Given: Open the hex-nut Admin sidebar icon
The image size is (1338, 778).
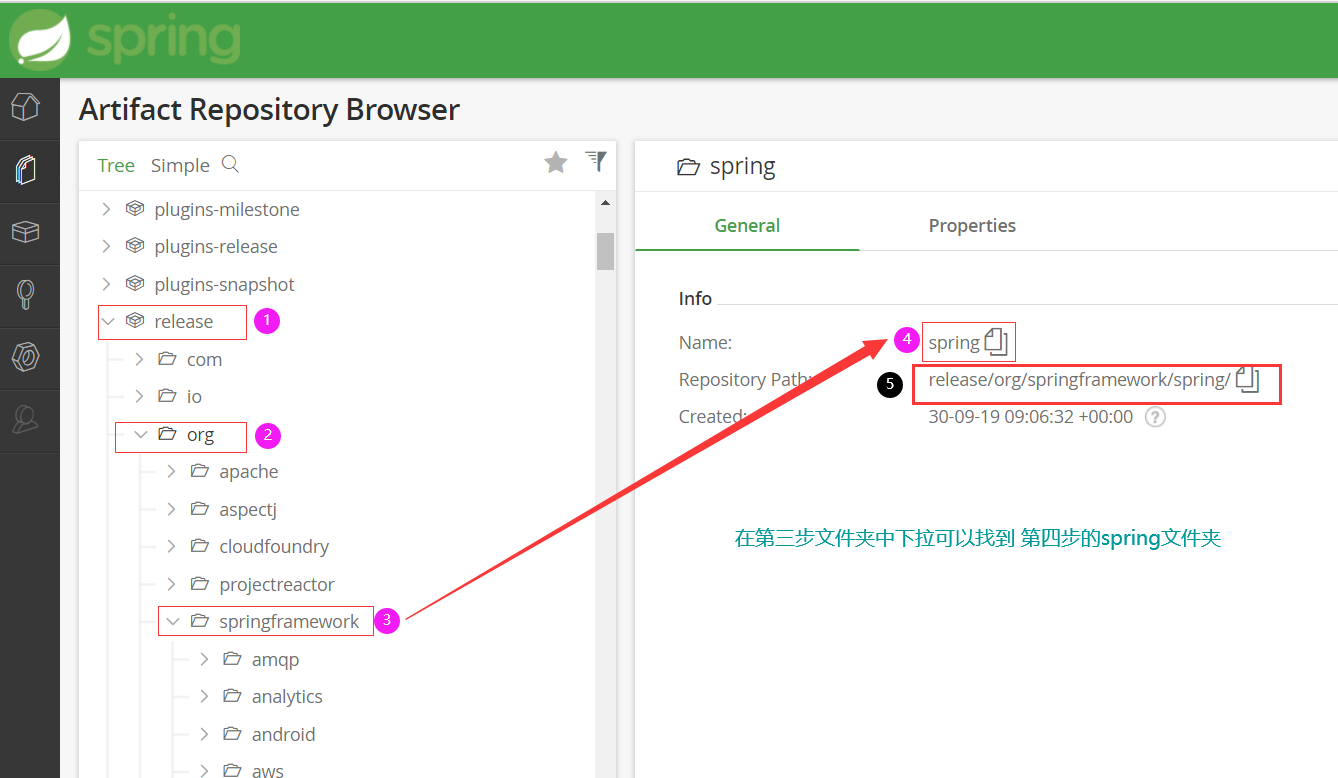Looking at the screenshot, I should 26,357.
